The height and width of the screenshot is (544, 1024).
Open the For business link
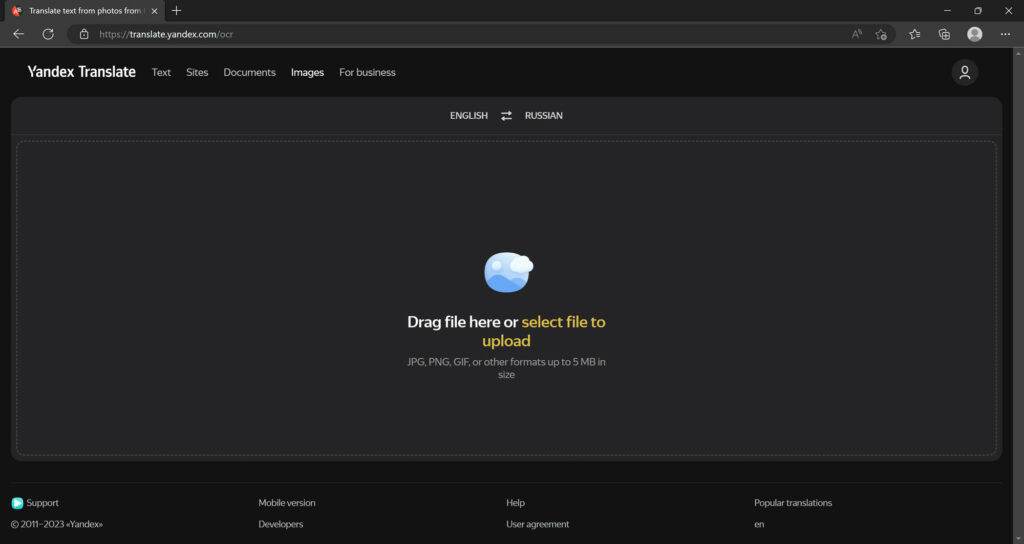pos(367,73)
